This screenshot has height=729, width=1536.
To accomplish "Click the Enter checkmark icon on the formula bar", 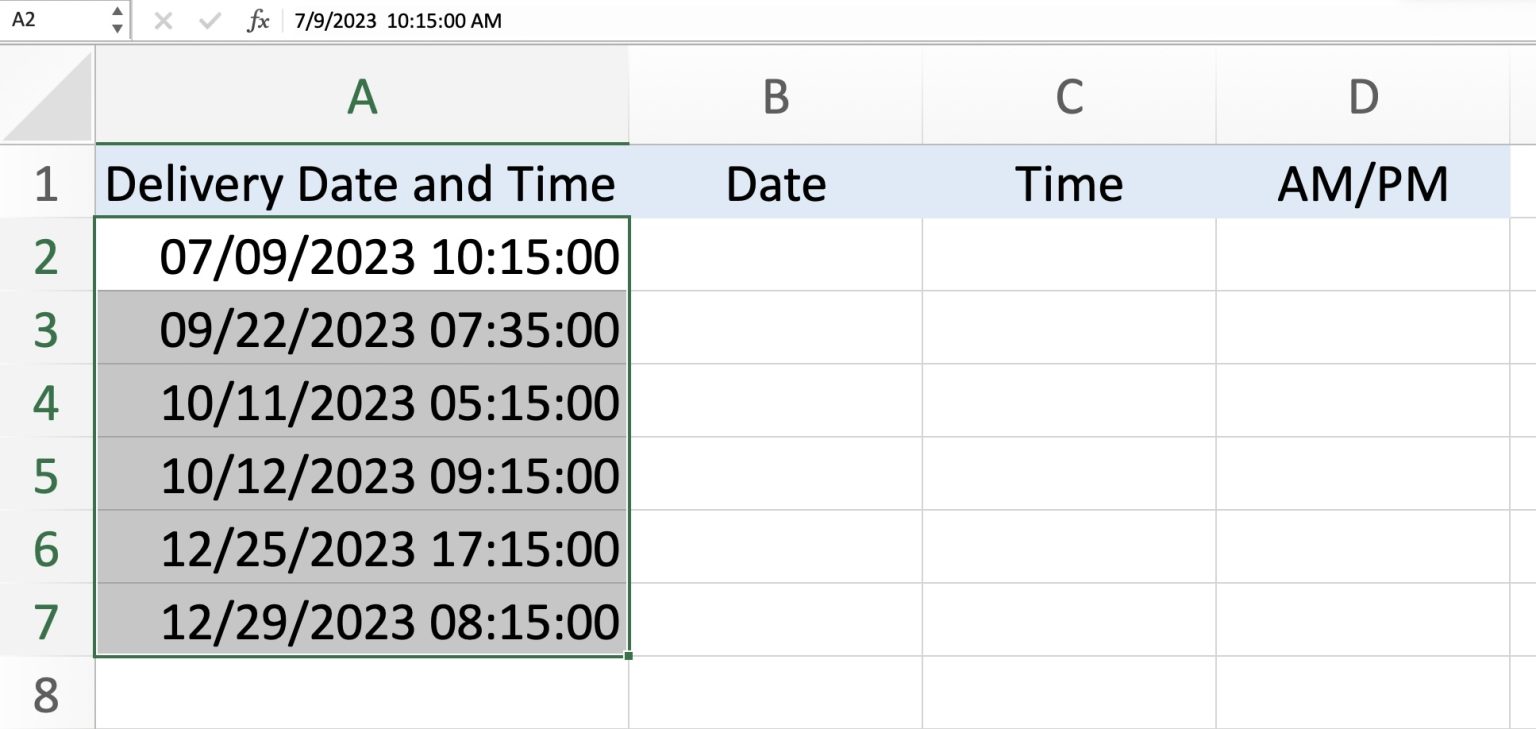I will click(207, 20).
